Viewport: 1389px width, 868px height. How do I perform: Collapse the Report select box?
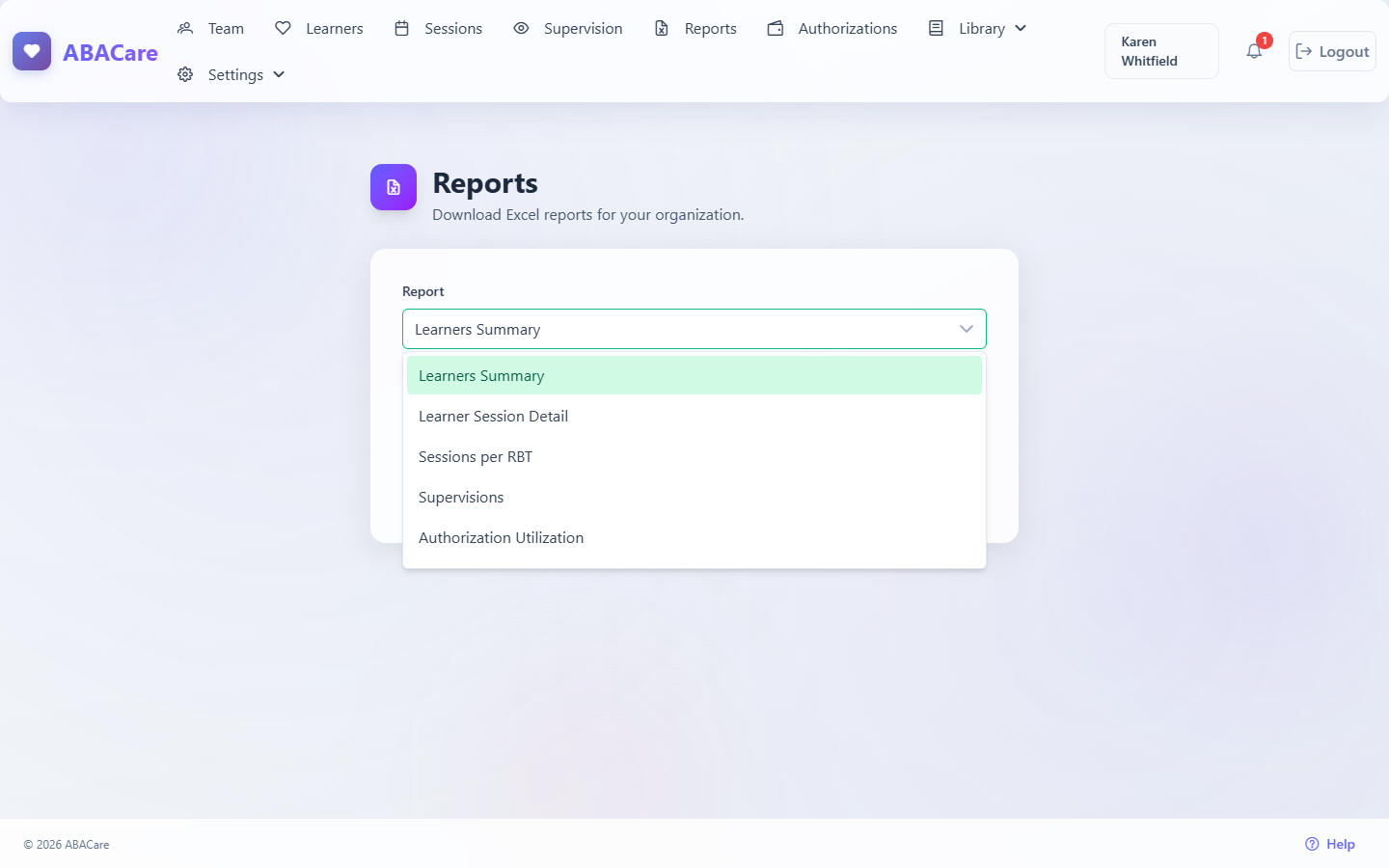pos(694,329)
